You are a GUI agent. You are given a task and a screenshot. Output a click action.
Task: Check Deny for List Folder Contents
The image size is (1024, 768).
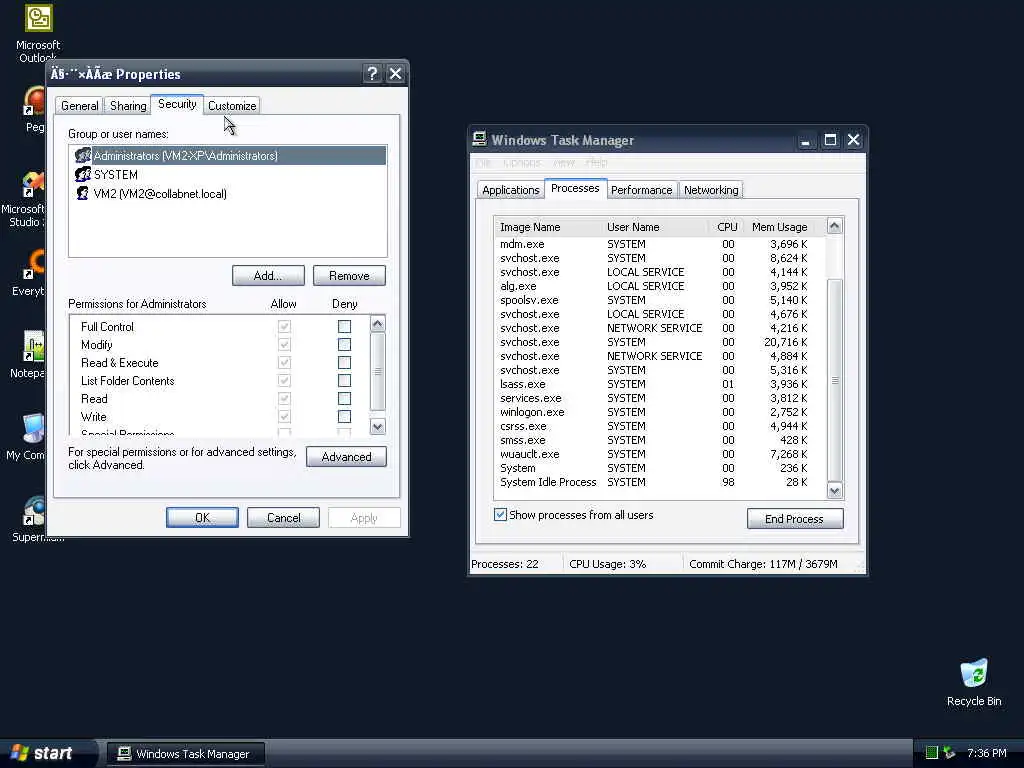click(x=344, y=380)
